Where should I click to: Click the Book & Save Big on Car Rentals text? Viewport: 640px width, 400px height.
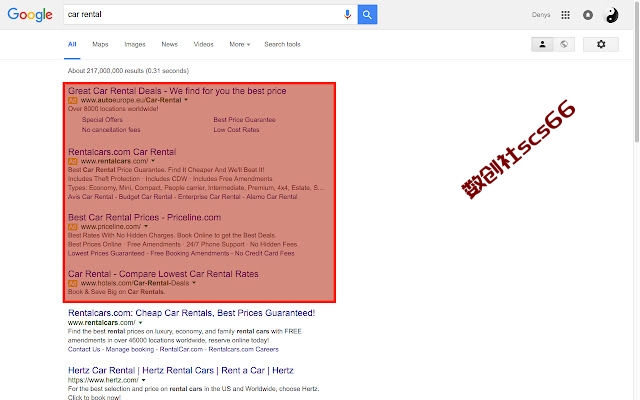[116, 292]
